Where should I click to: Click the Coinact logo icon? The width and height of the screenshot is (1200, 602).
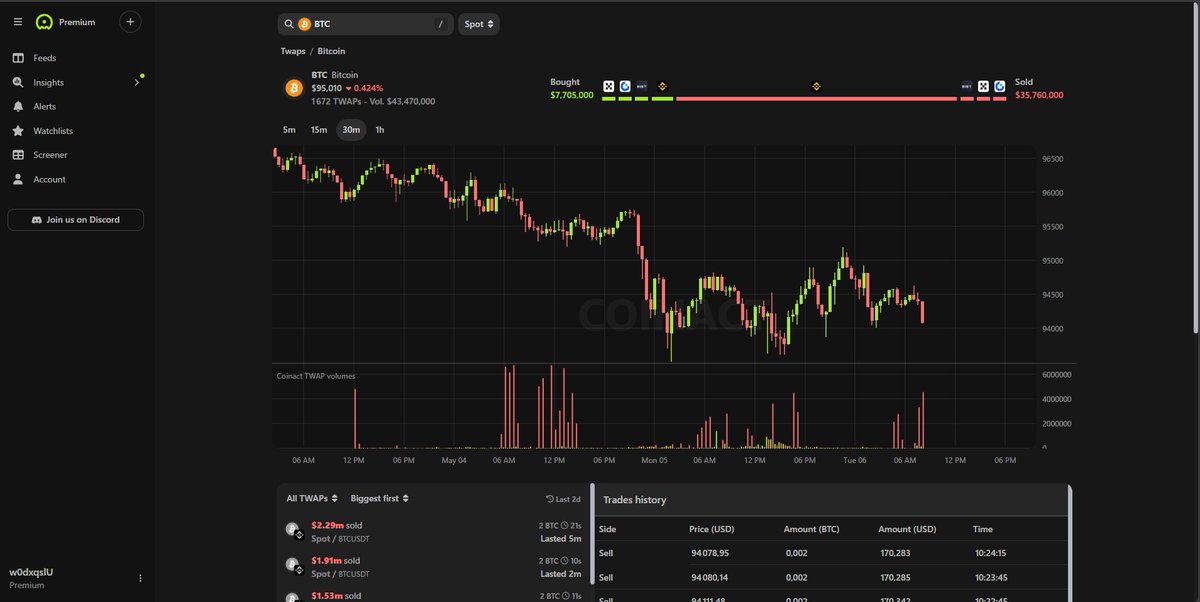point(43,22)
